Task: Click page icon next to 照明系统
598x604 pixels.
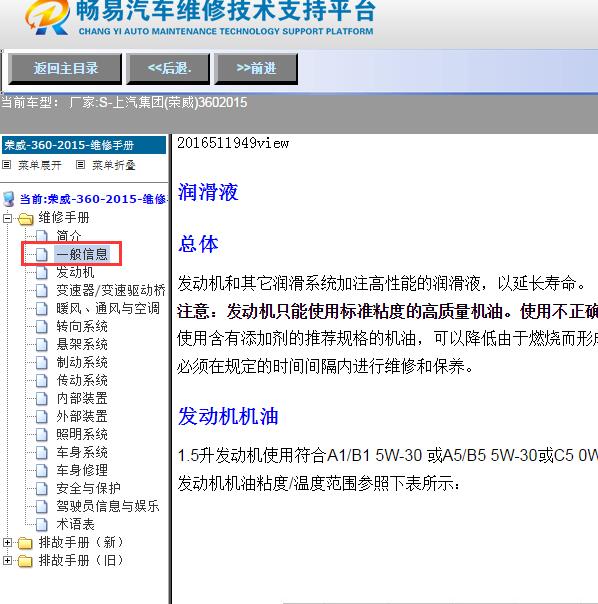Action: pos(42,435)
